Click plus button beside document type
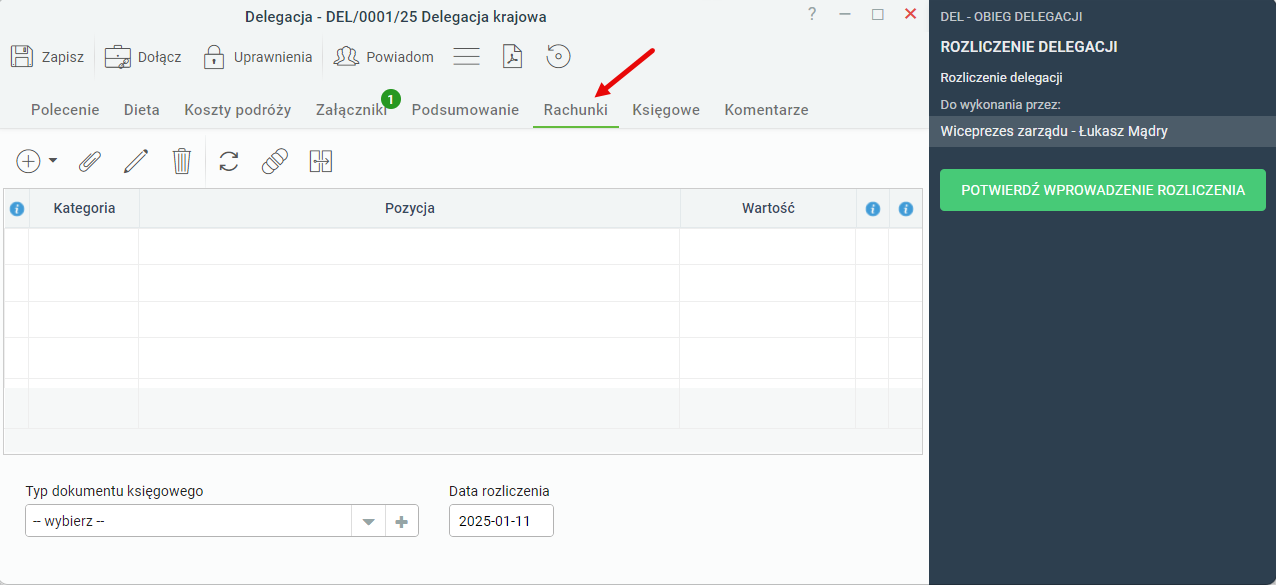1276x585 pixels. [402, 521]
